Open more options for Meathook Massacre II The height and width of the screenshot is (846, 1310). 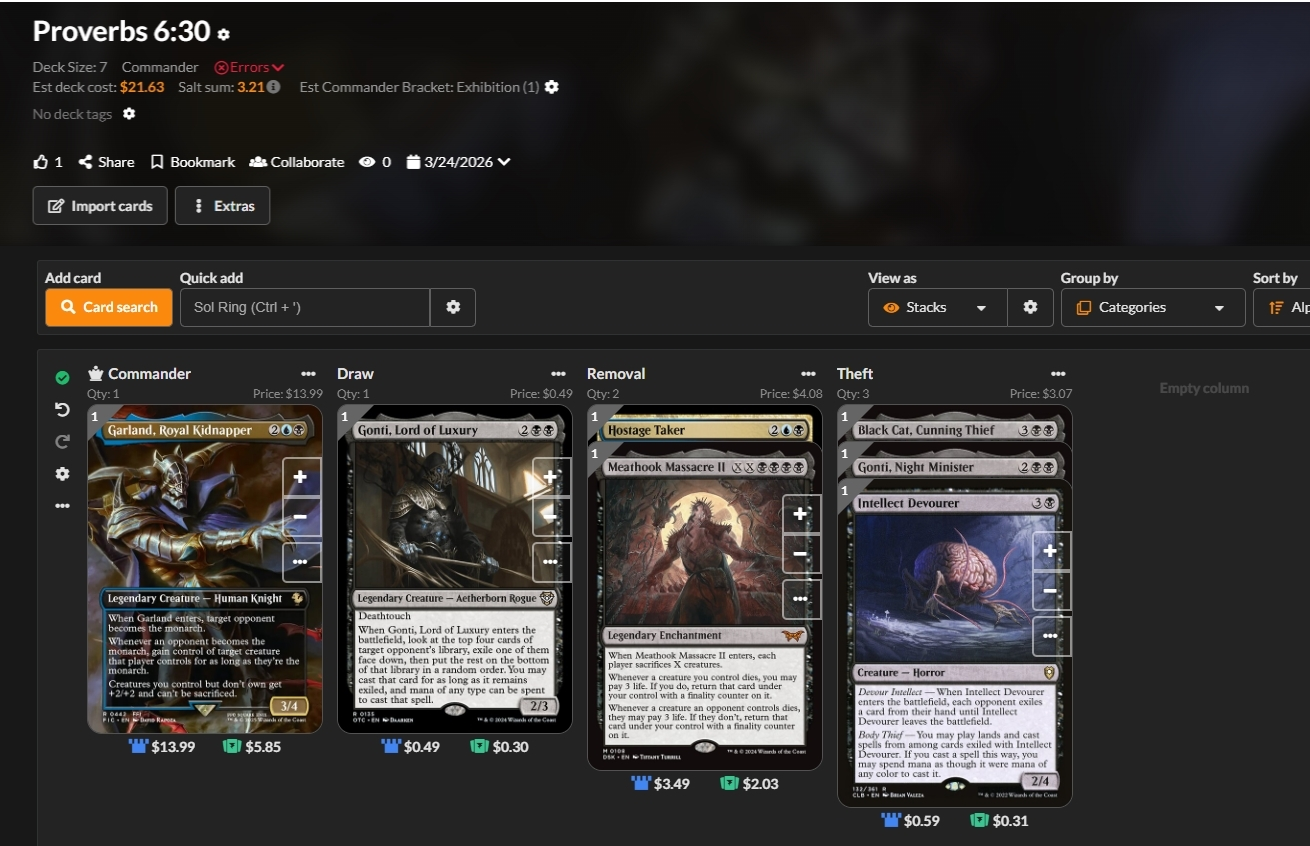coord(801,599)
